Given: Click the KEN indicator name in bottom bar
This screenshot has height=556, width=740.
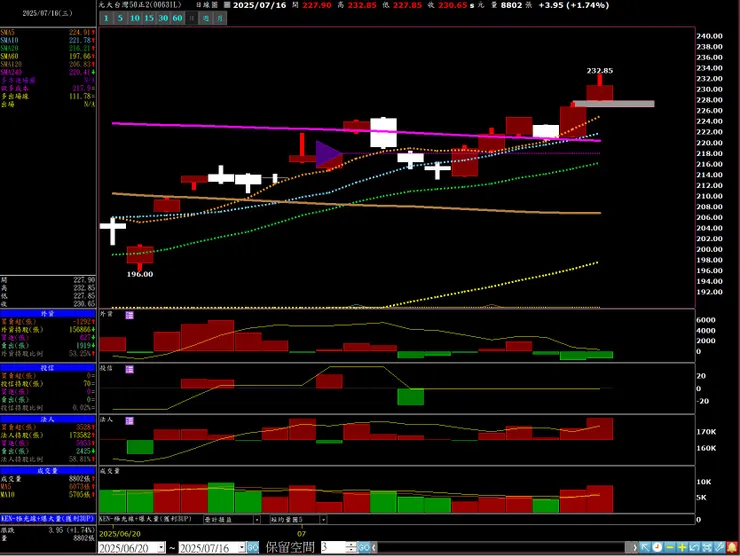Looking at the screenshot, I should (x=145, y=519).
